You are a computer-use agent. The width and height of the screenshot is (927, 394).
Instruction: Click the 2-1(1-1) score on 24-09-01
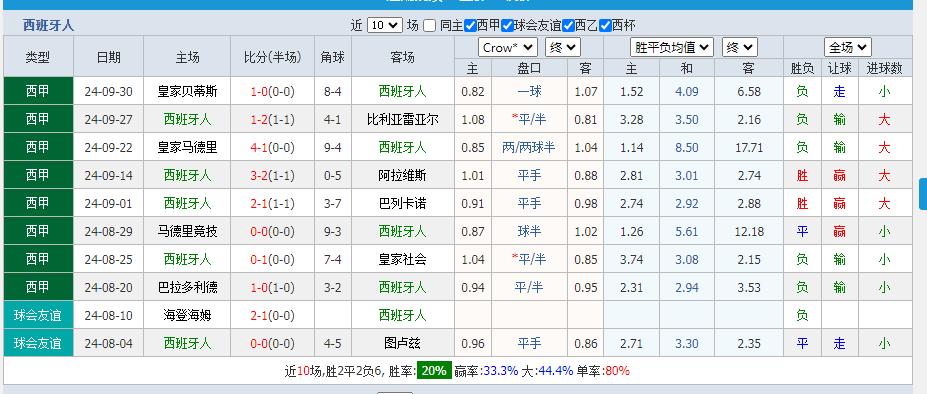pos(273,204)
